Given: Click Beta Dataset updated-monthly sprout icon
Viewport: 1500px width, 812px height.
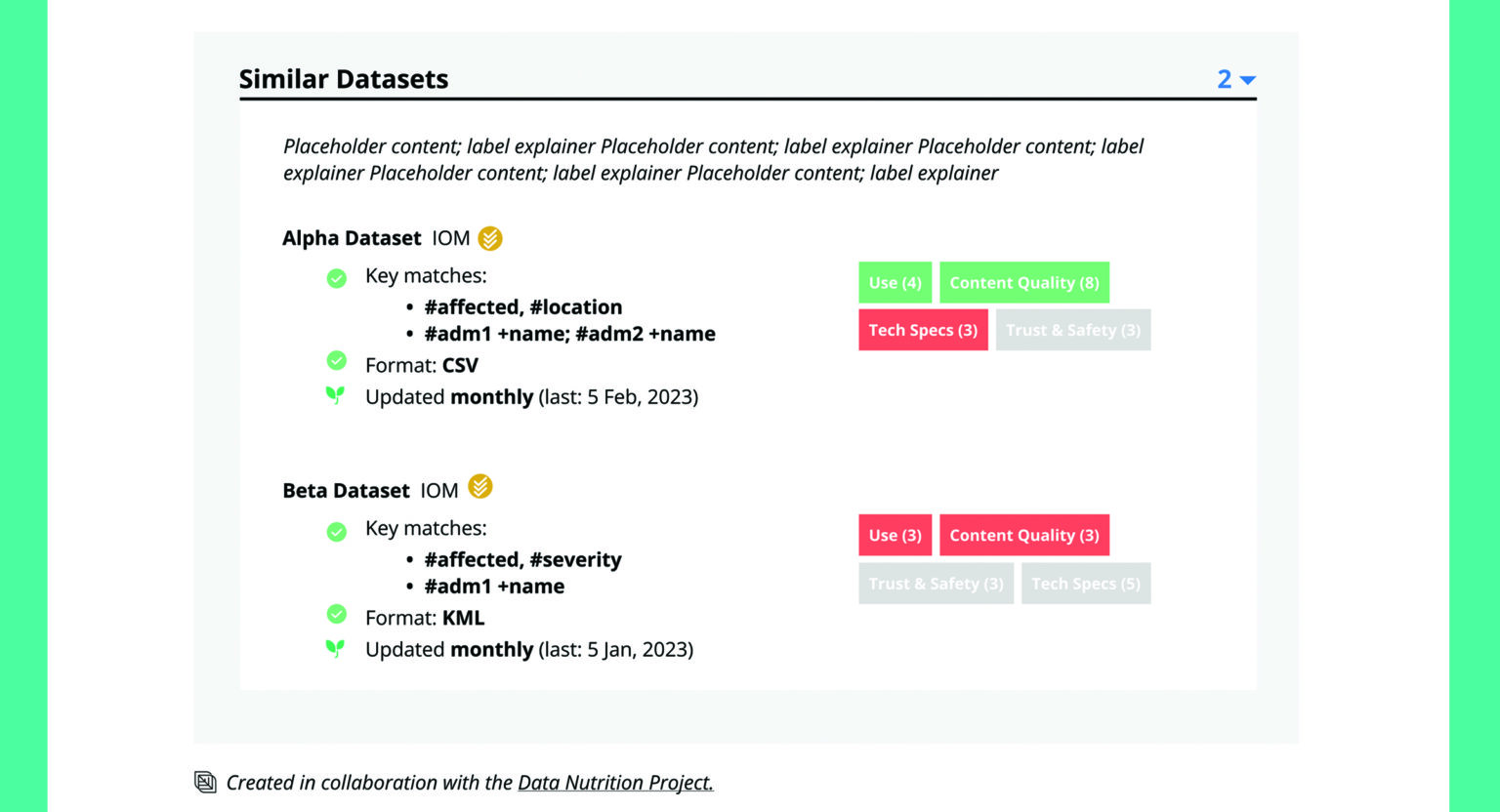Looking at the screenshot, I should pyautogui.click(x=335, y=648).
